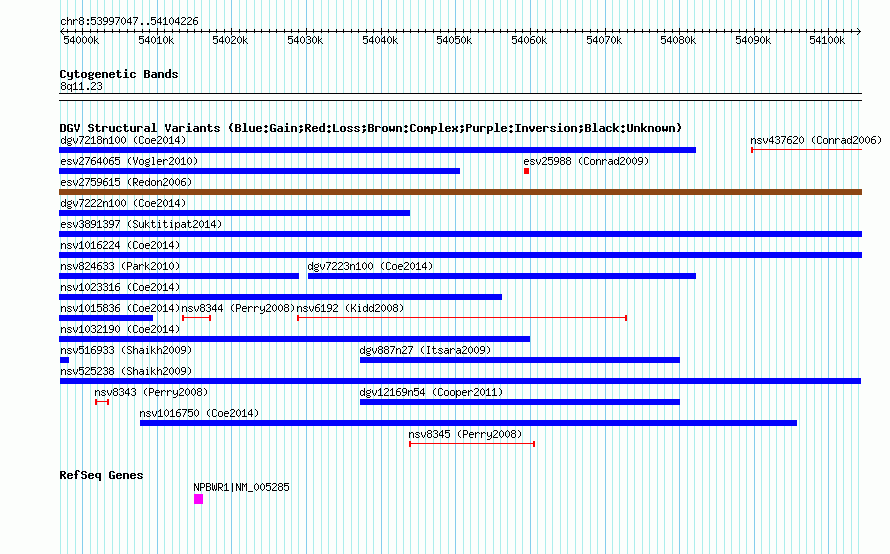Click the DGV Structural Variants track heading
This screenshot has height=554, width=890.
[x=371, y=128]
